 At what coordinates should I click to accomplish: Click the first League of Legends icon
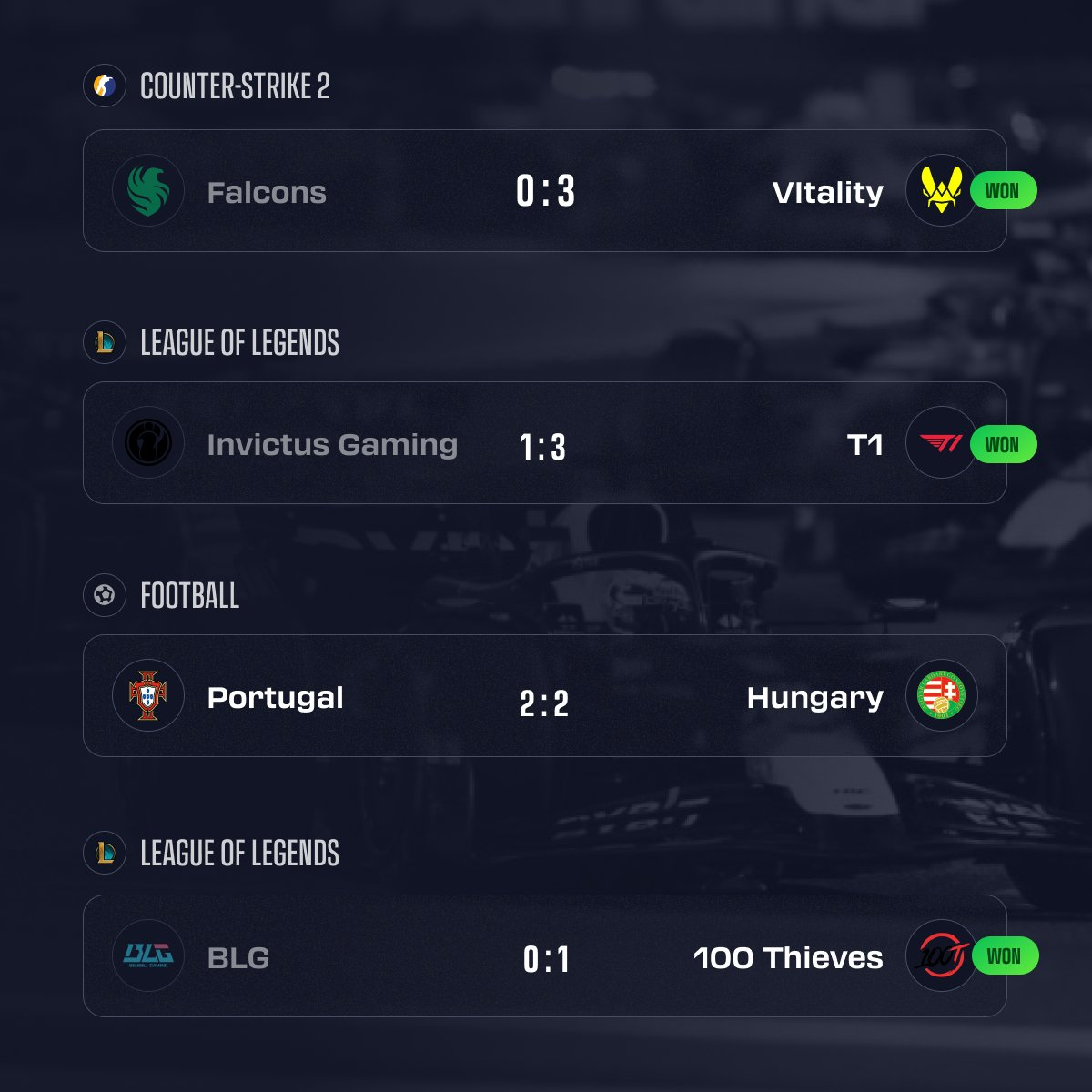pos(104,343)
